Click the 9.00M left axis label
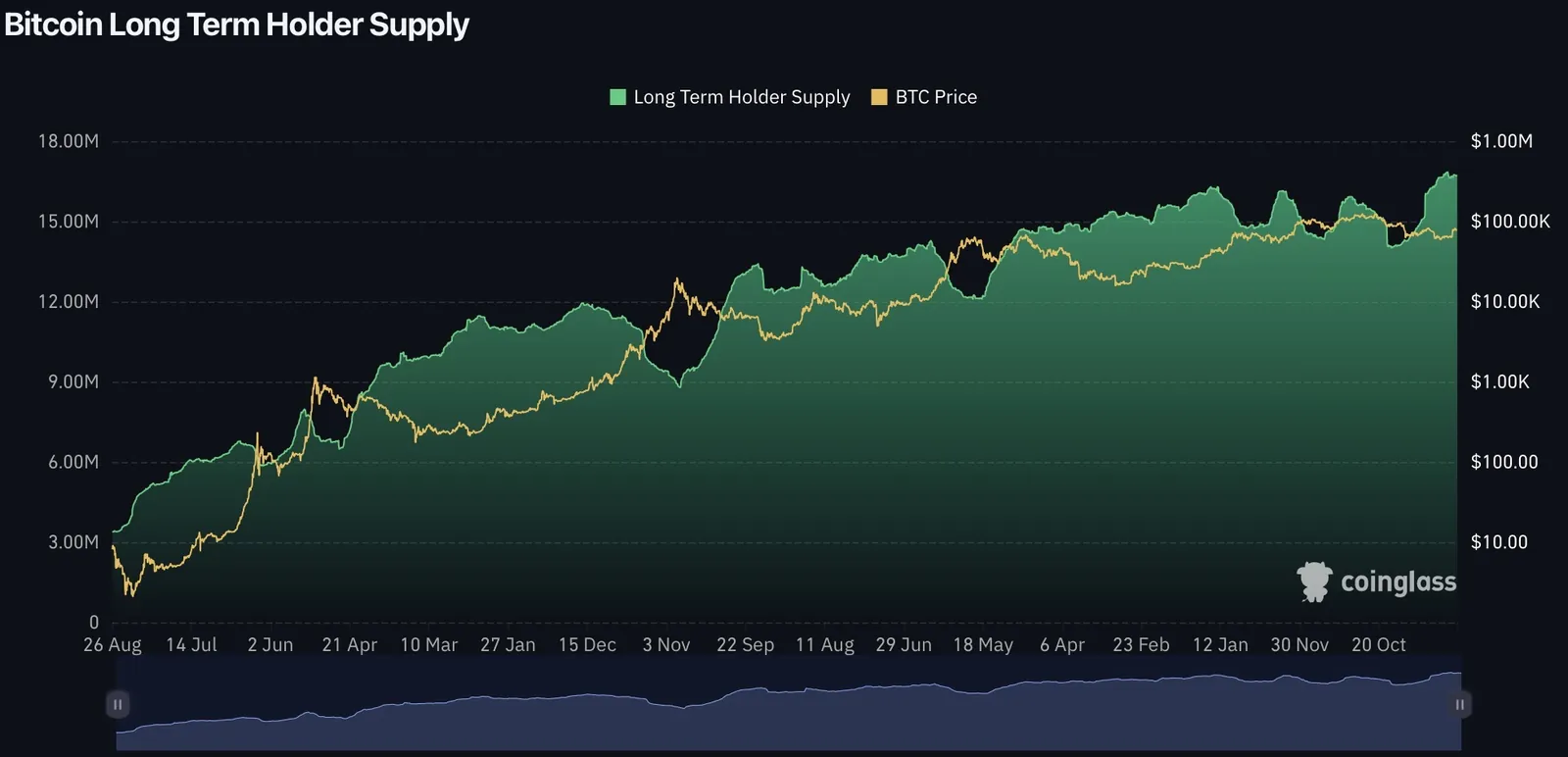 click(73, 381)
